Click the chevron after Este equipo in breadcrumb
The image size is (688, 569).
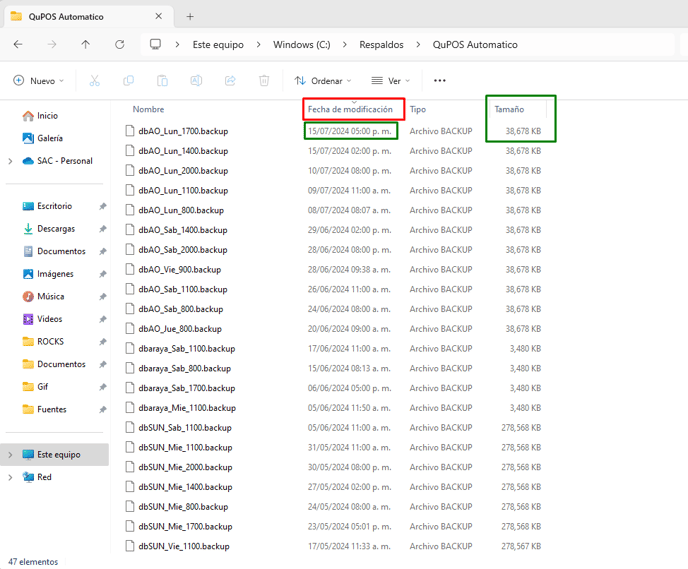[258, 45]
